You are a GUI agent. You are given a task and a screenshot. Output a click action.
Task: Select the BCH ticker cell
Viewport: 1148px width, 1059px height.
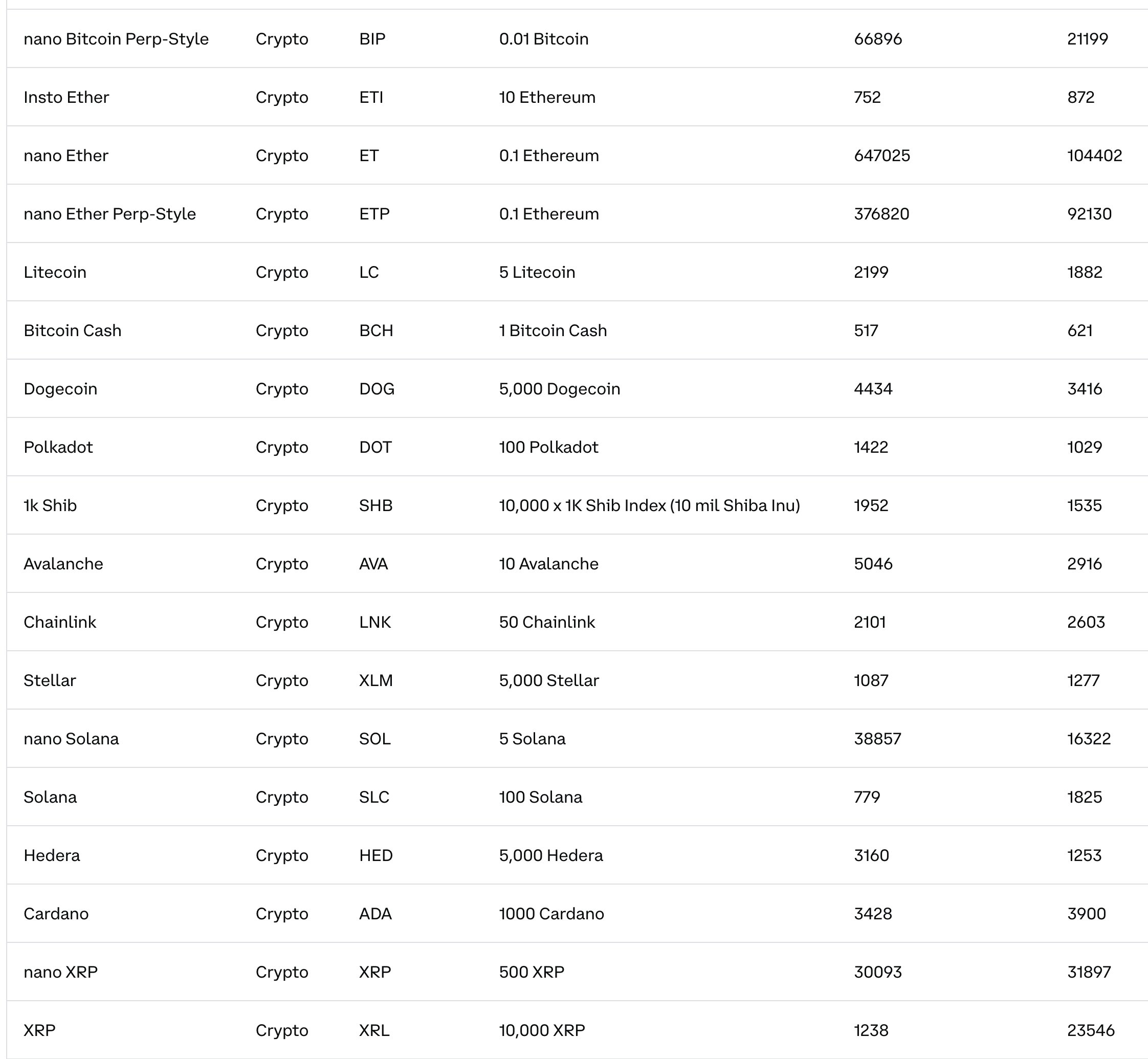376,330
